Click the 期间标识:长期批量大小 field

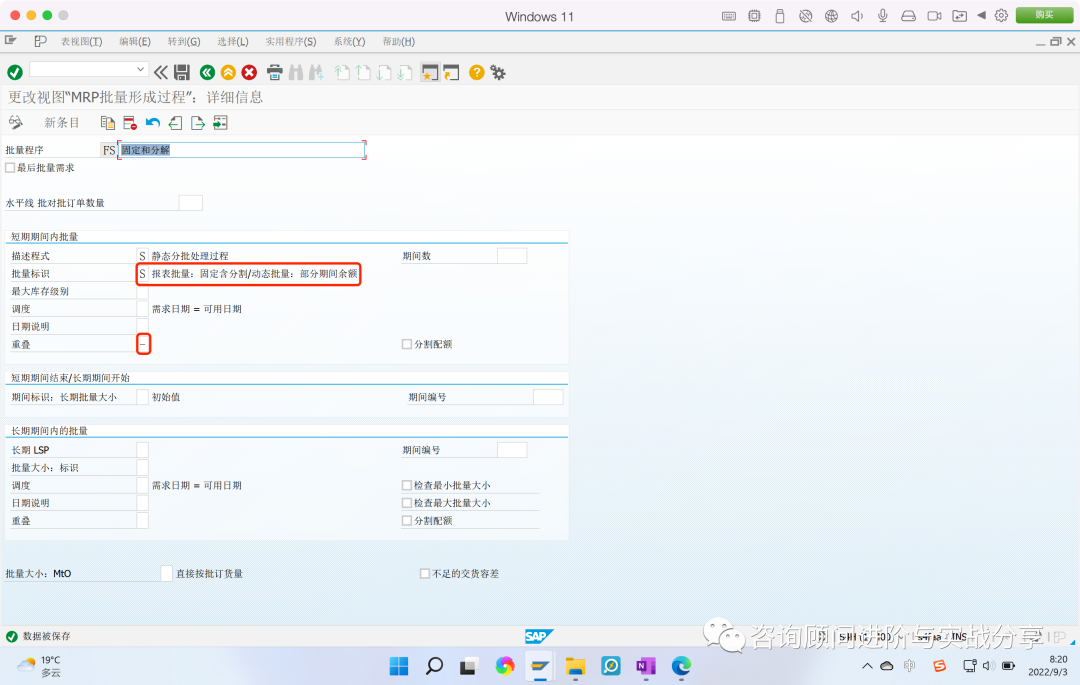143,397
